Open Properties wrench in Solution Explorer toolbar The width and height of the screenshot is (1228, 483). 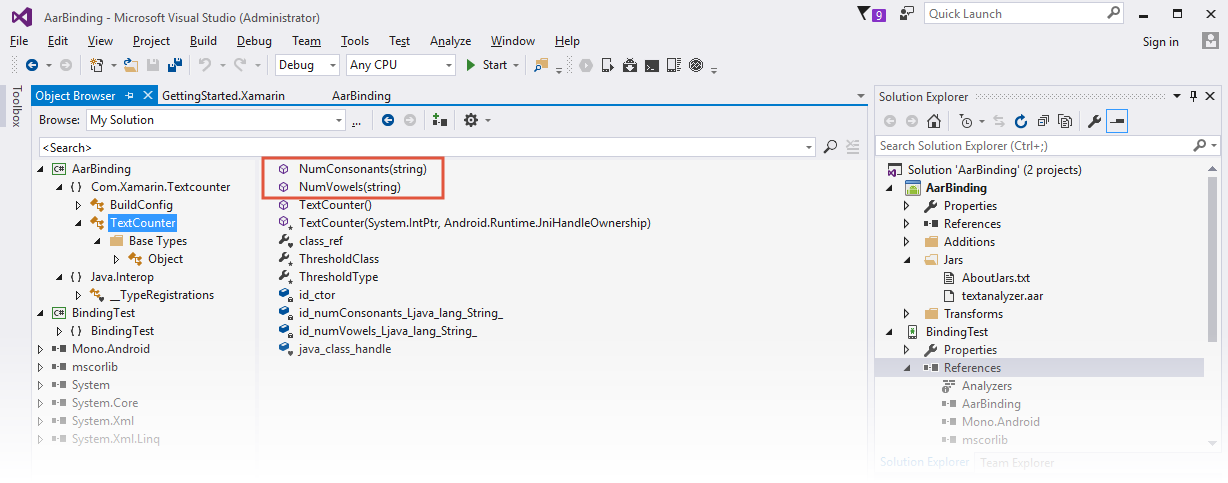[1094, 121]
